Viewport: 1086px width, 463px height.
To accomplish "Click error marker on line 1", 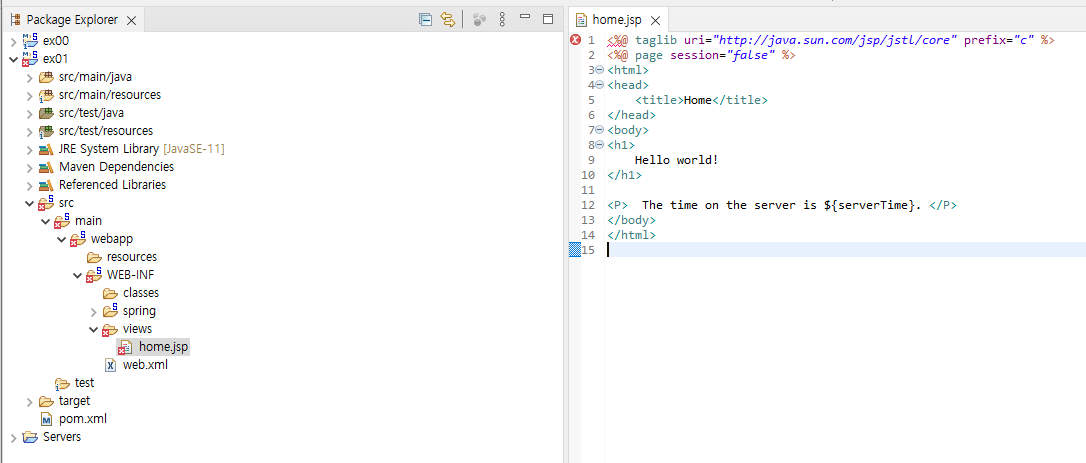I will click(575, 40).
